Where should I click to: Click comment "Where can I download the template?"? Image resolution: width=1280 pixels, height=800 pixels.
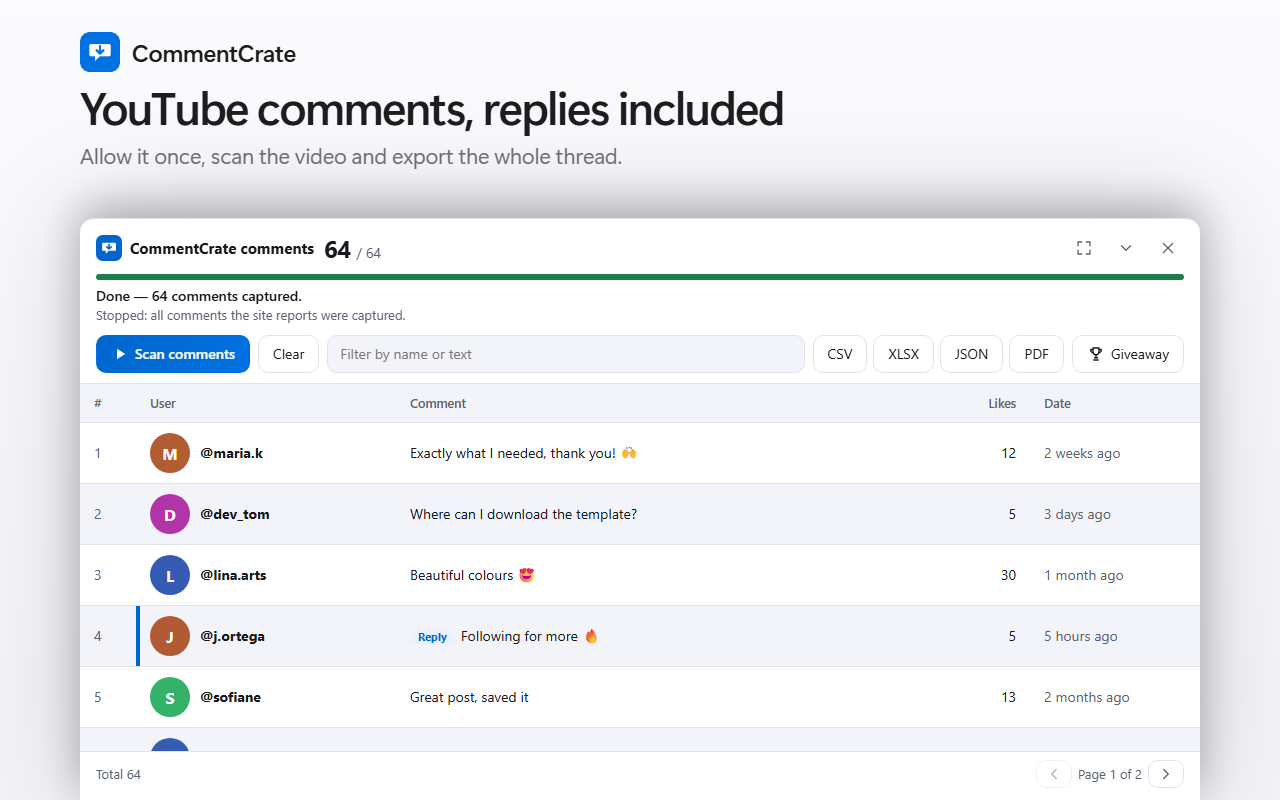[x=523, y=514]
